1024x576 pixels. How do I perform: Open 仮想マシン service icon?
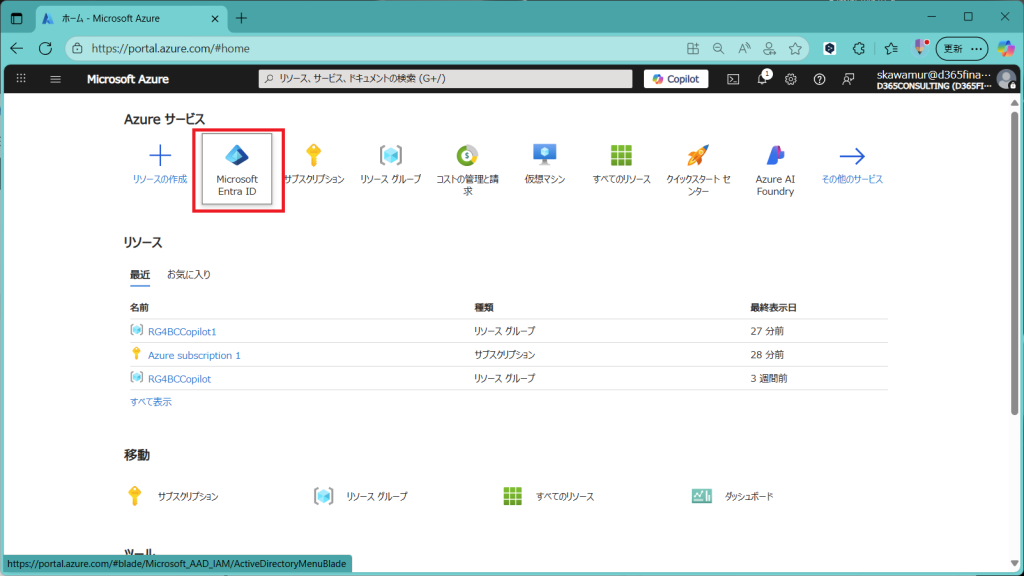545,155
